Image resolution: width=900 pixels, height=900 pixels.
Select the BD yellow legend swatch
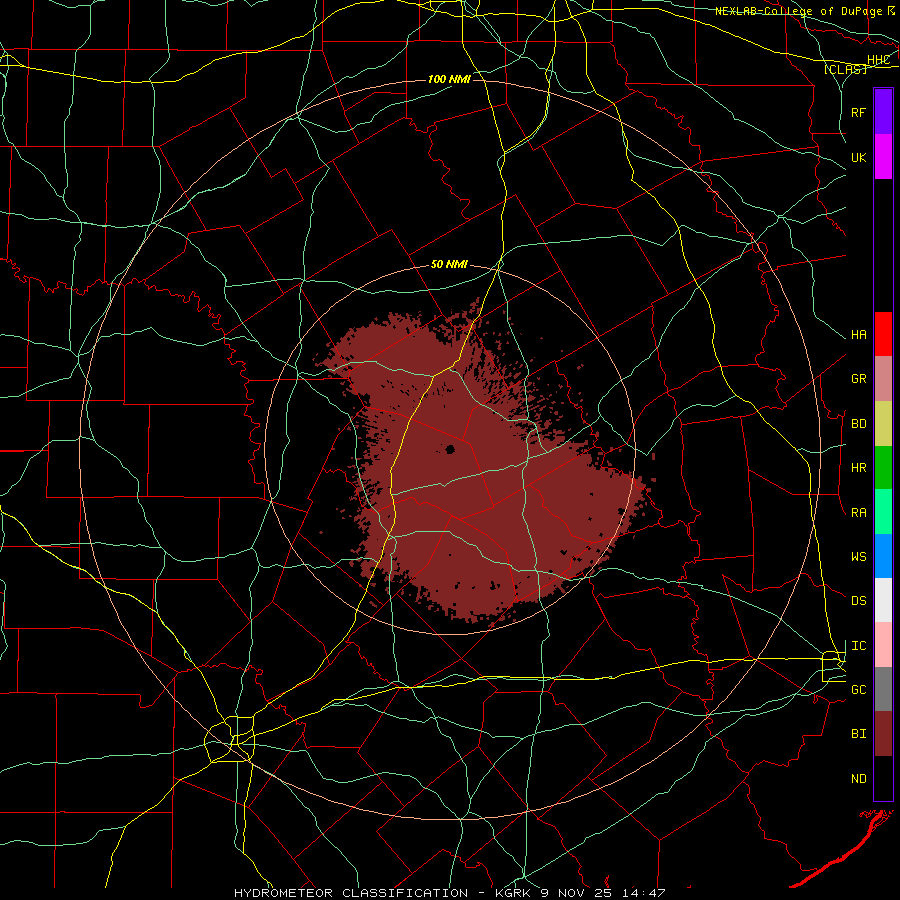(883, 424)
